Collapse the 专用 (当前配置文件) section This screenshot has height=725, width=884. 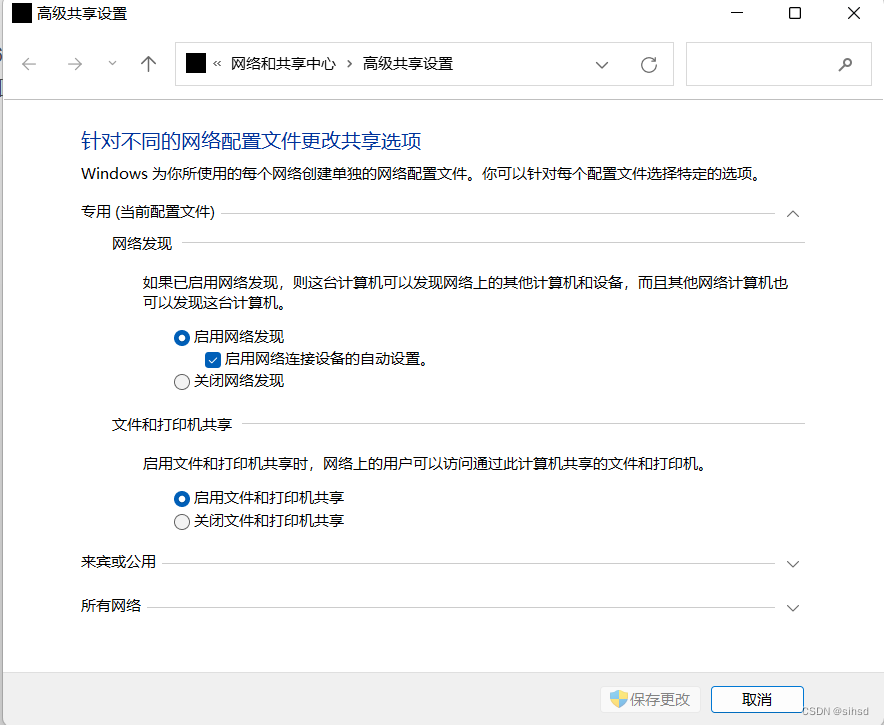click(x=793, y=213)
